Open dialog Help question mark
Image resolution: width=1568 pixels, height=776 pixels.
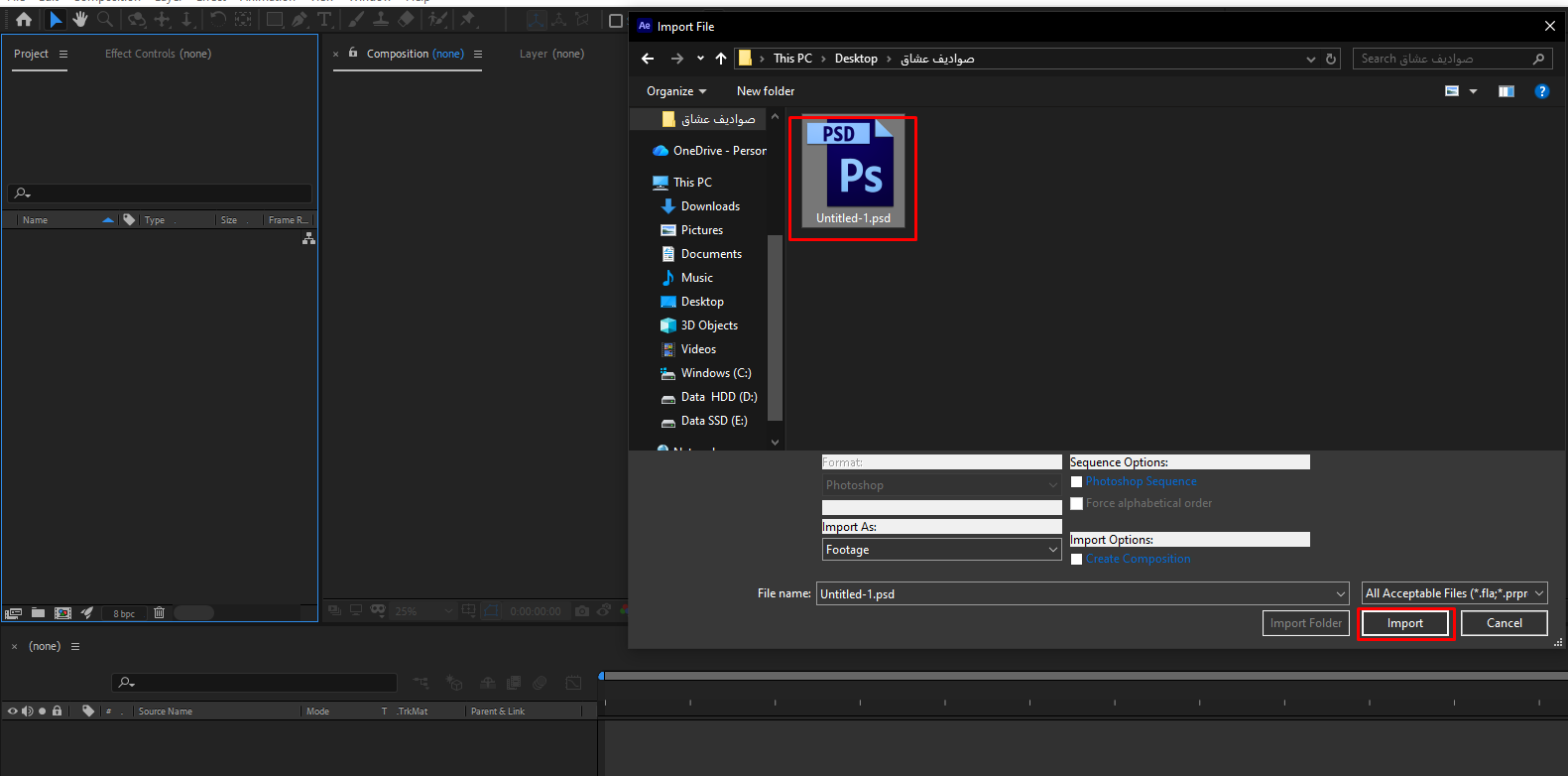pos(1542,91)
